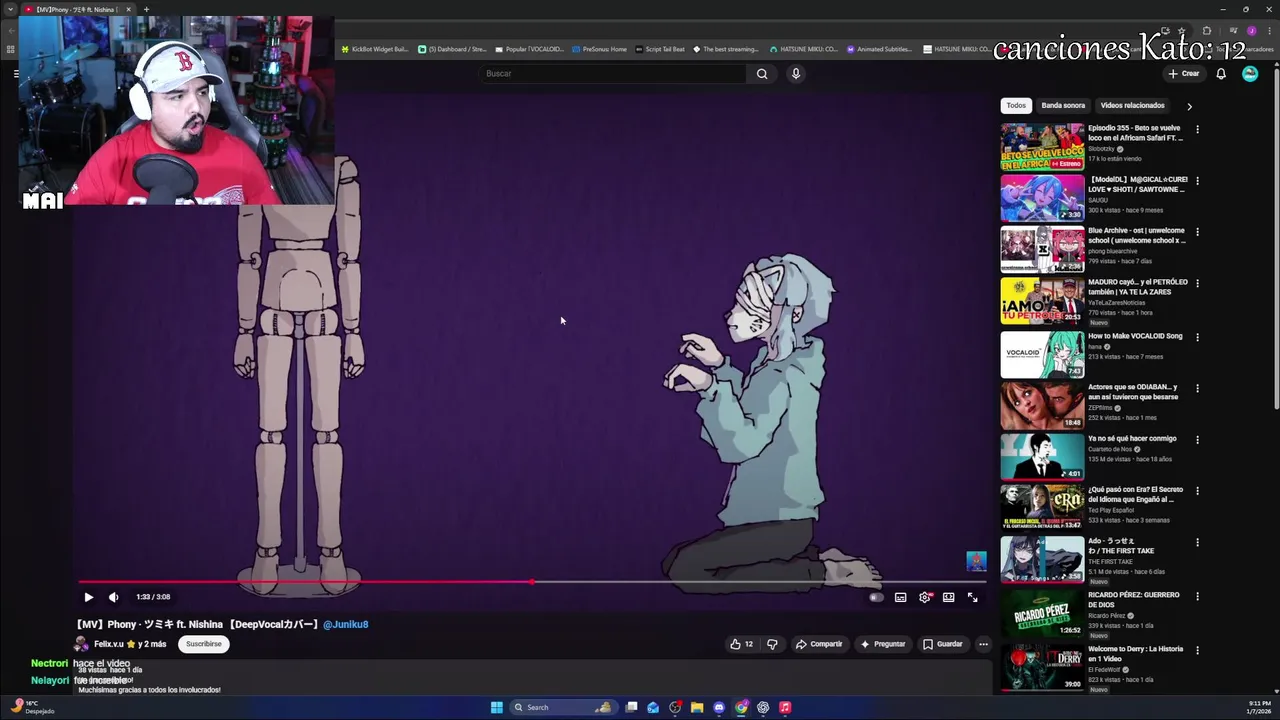Image resolution: width=1280 pixels, height=720 pixels.
Task: Open the (5) Dashboard / Stre... bookmark
Action: [x=453, y=49]
